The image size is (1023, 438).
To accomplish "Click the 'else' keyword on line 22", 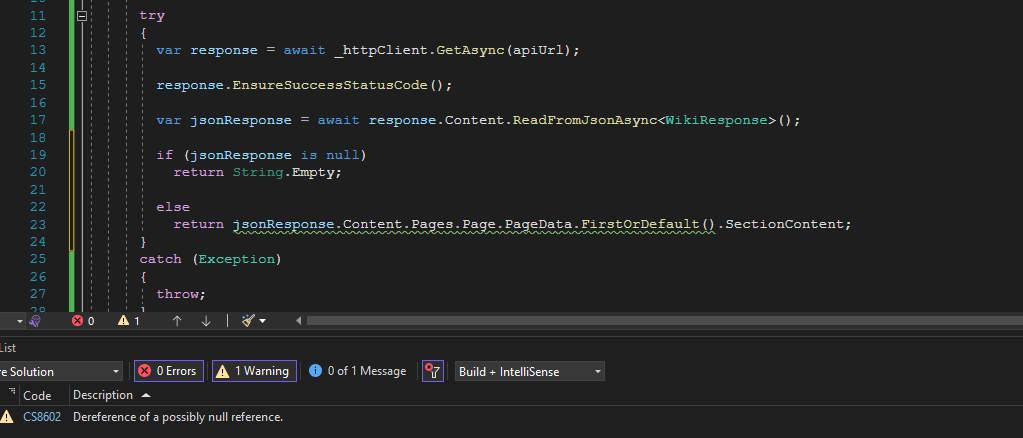I will (x=174, y=207).
